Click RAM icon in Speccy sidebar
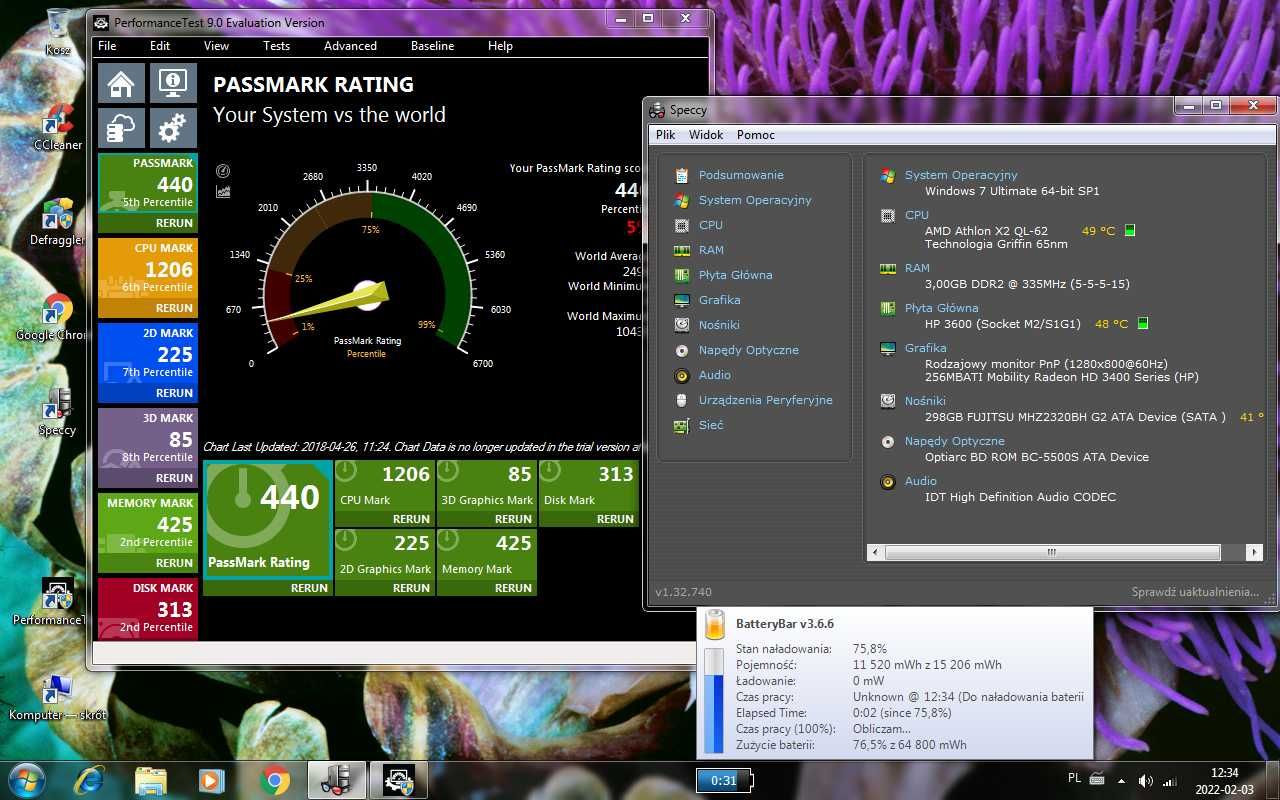Viewport: 1280px width, 800px height. coord(682,250)
